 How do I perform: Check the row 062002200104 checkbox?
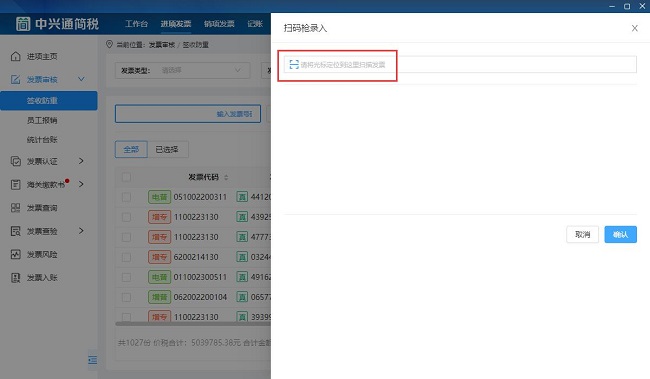(126, 297)
